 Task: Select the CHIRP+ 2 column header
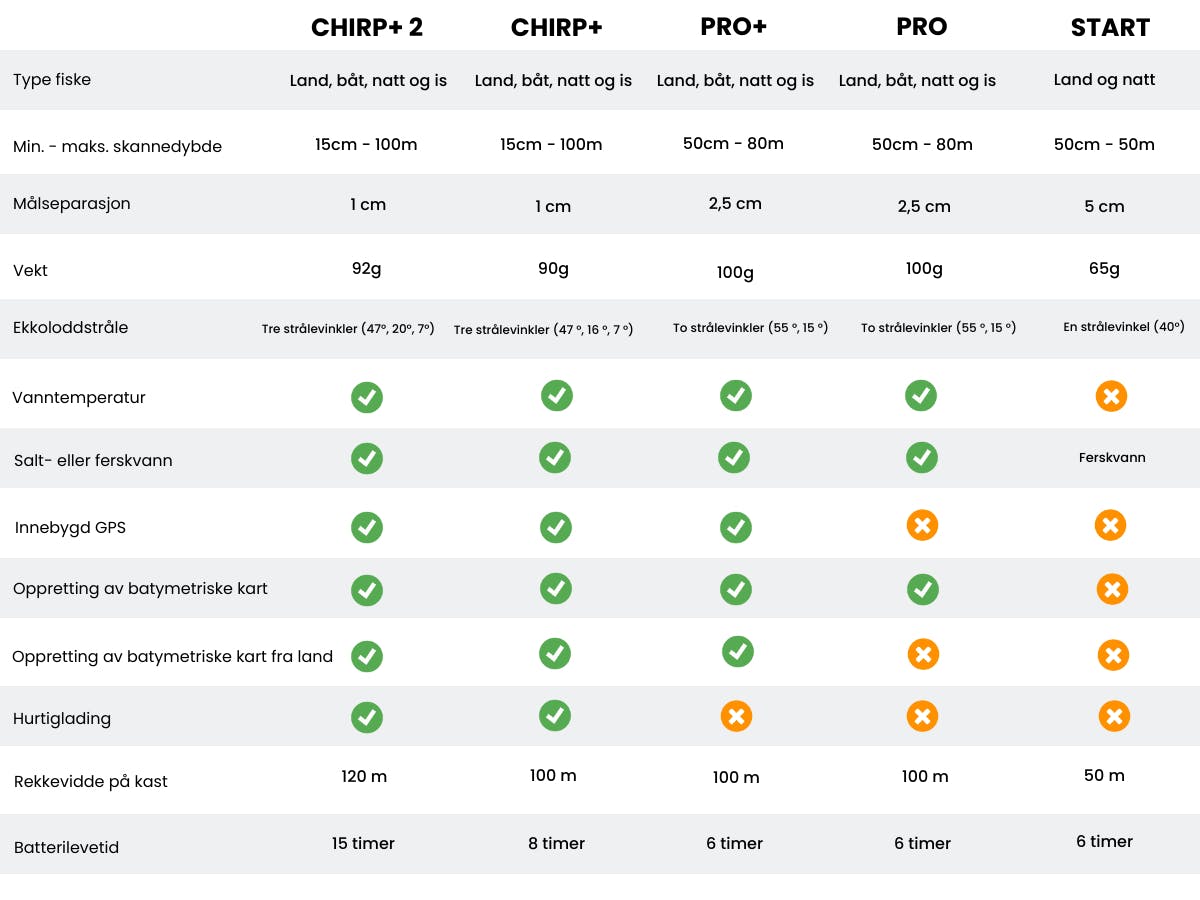367,28
